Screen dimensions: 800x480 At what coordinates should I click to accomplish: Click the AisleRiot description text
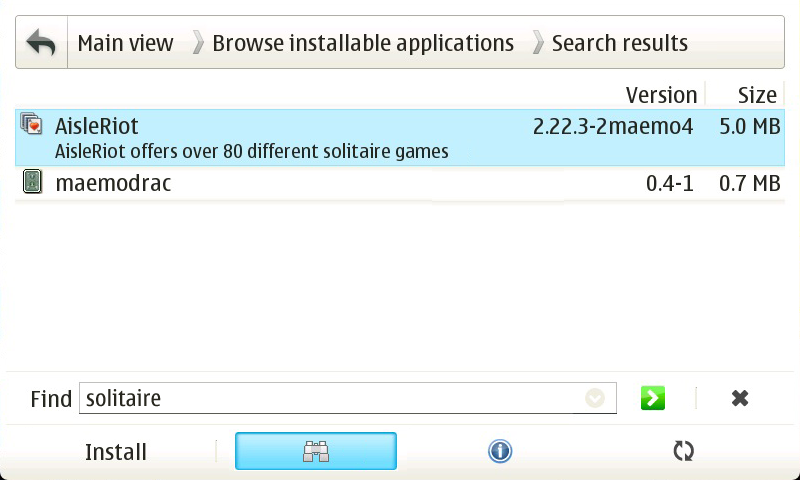tap(251, 152)
